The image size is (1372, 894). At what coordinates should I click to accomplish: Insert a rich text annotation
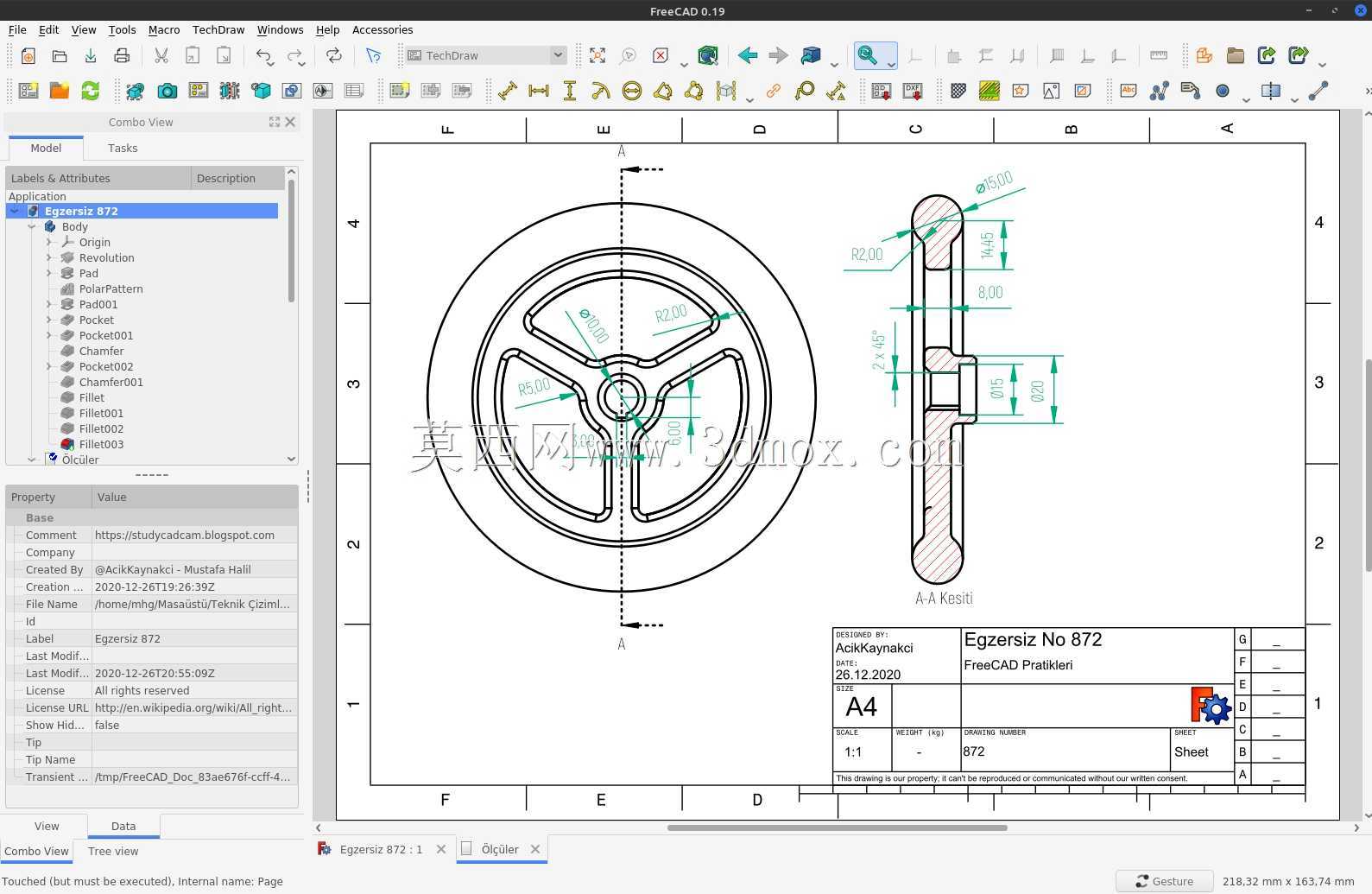1191,91
